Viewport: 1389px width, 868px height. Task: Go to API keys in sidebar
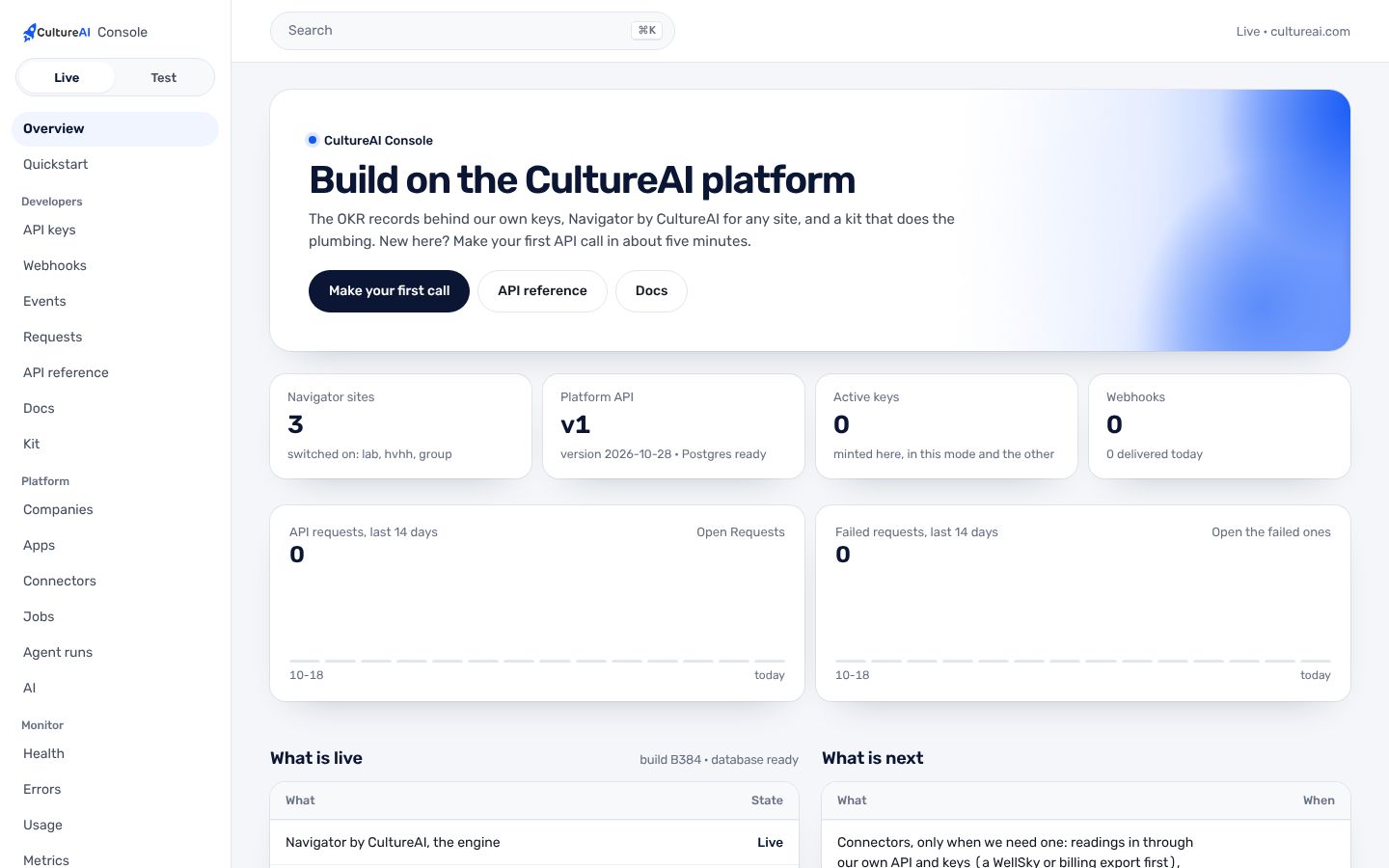click(x=115, y=231)
